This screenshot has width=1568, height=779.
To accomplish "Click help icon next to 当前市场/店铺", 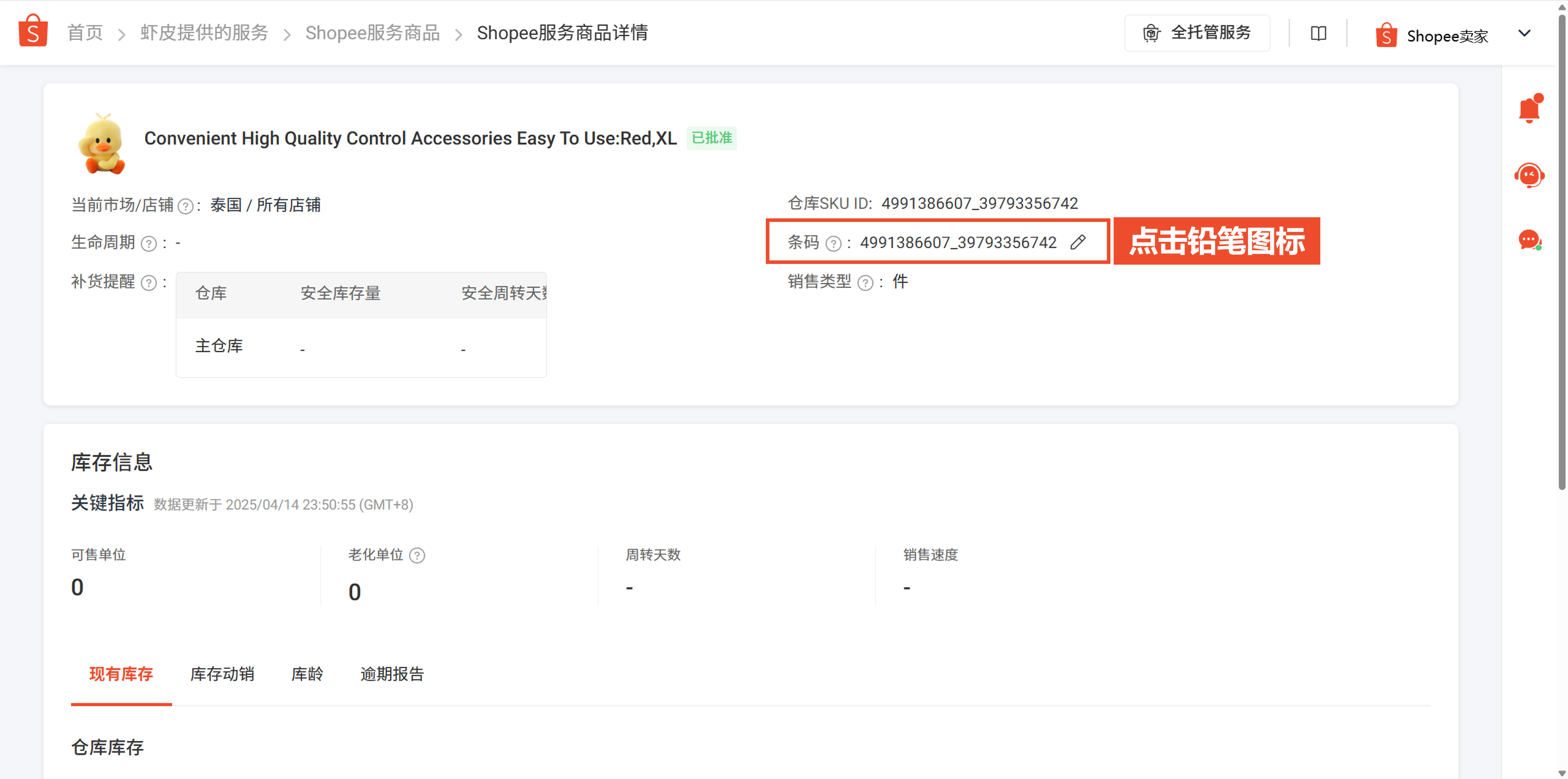I will point(186,207).
